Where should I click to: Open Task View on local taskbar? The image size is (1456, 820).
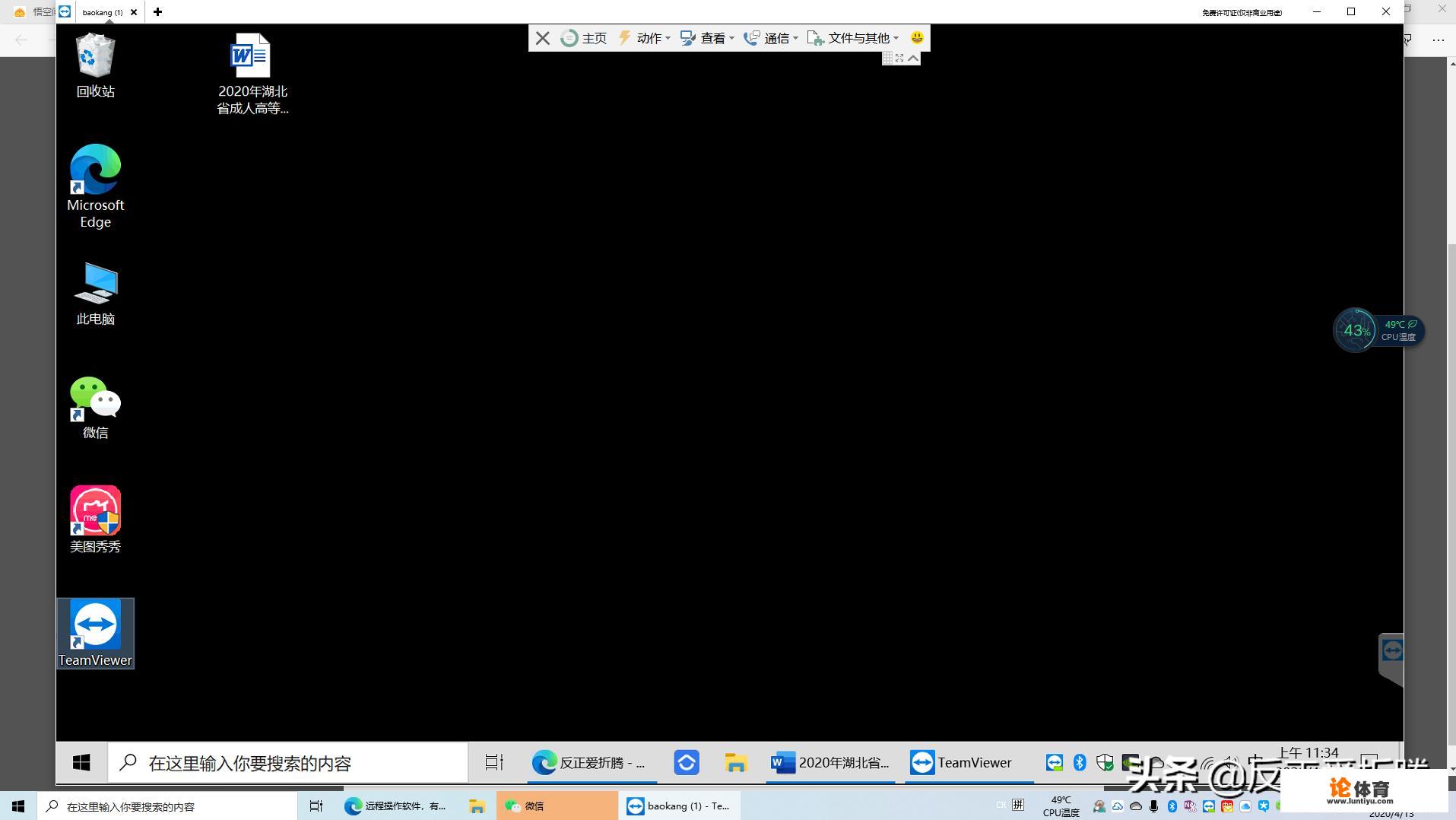click(x=316, y=806)
